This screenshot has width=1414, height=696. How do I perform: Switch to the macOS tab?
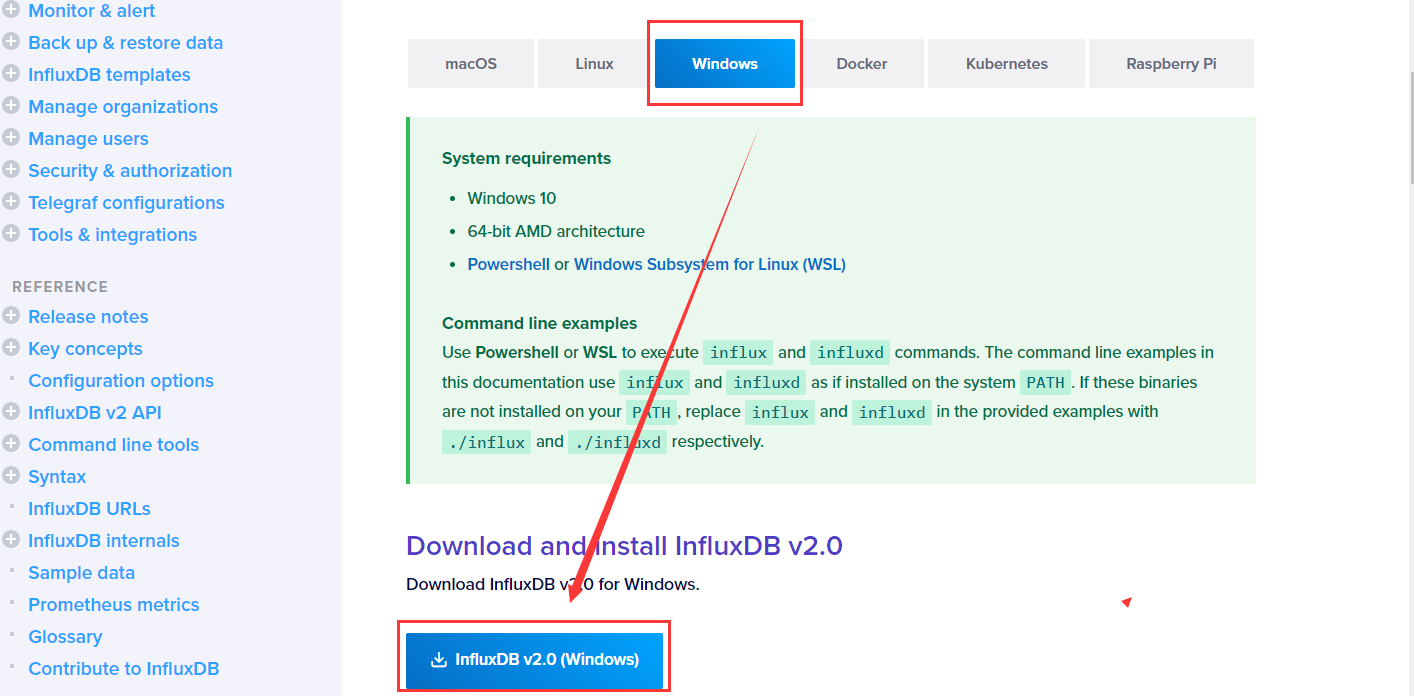(471, 64)
